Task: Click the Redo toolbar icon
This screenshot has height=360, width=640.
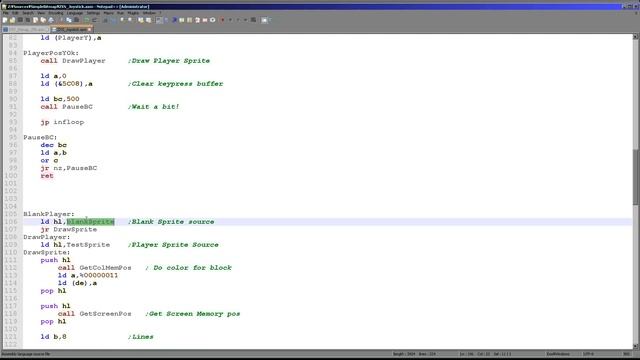Action: point(94,20)
